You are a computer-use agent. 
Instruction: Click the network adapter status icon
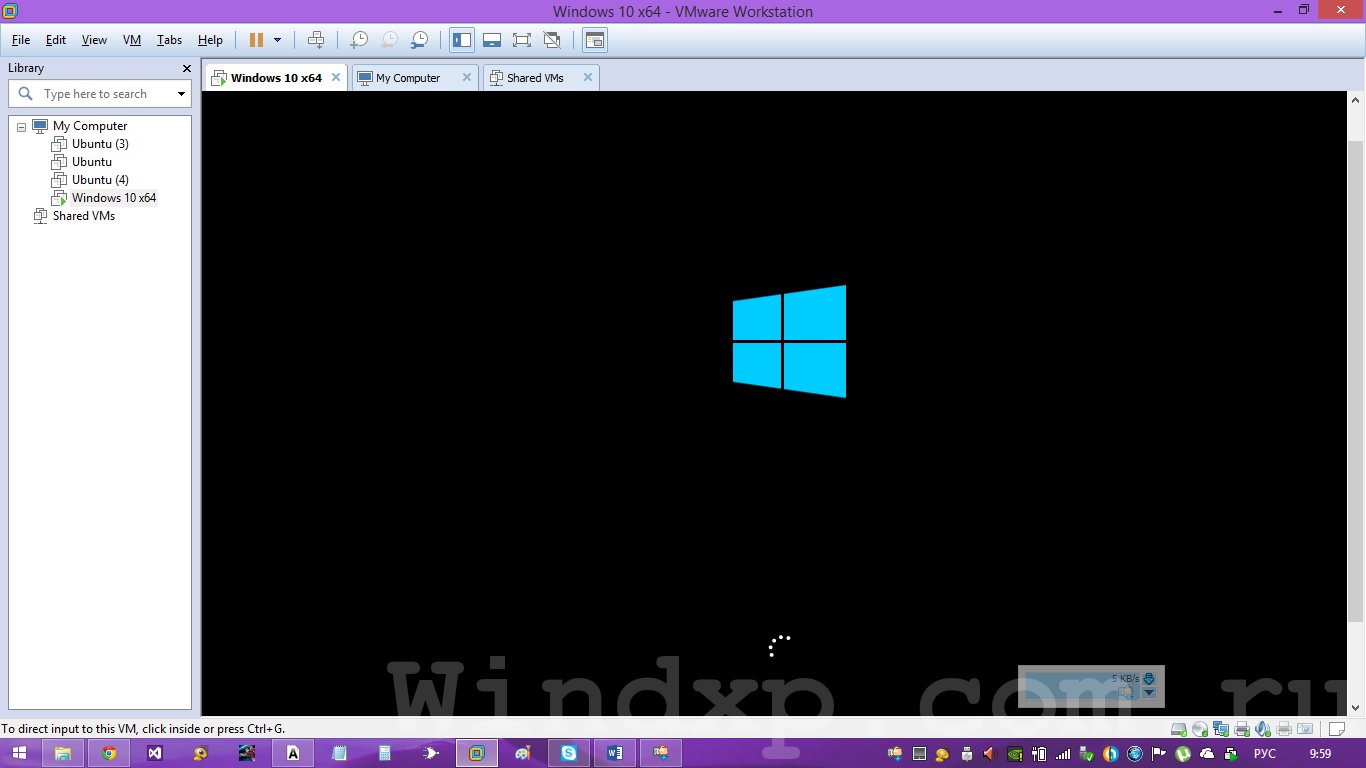pos(1221,729)
